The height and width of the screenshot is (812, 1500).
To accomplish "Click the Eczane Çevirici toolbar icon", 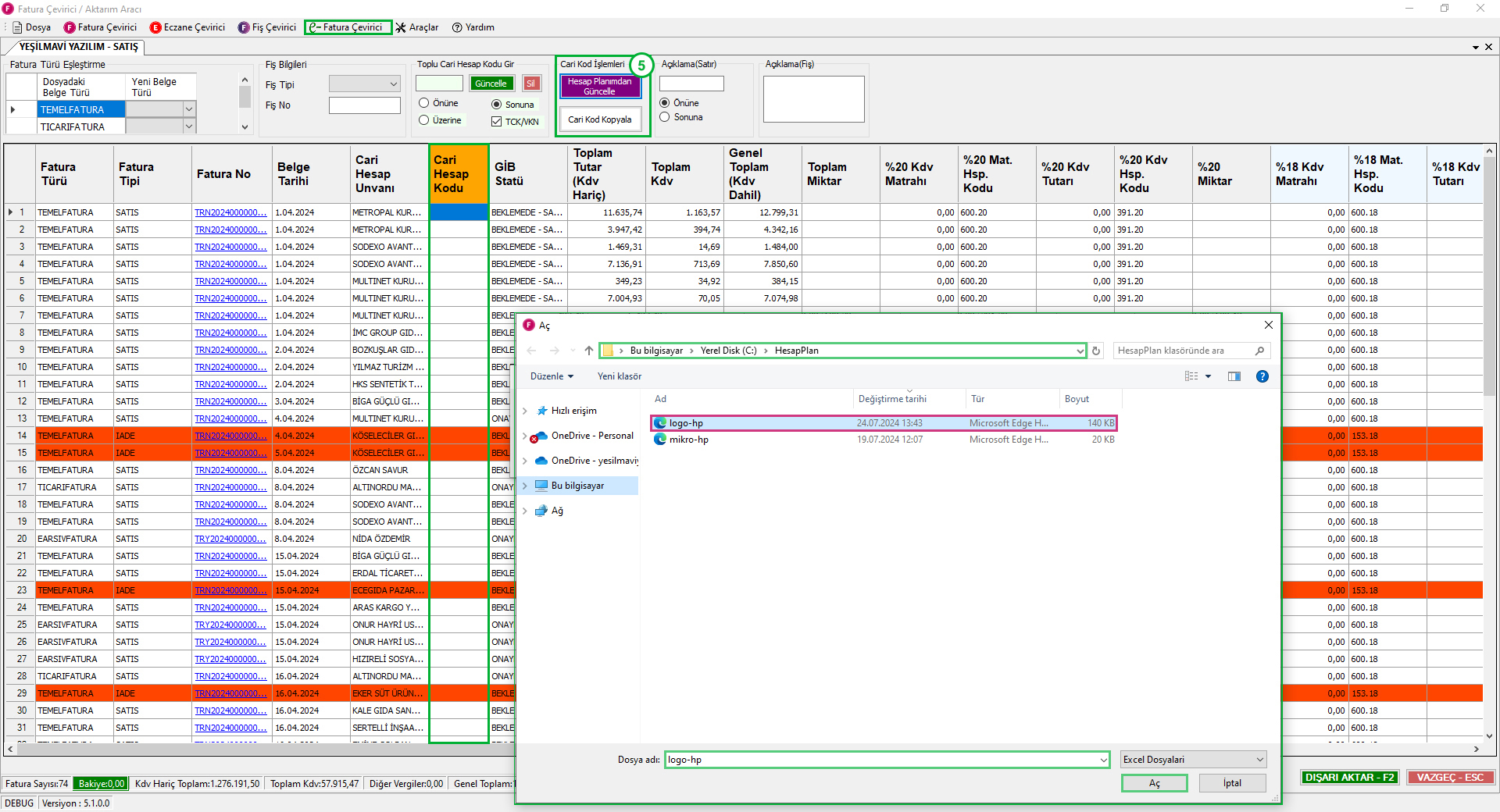I will [155, 27].
